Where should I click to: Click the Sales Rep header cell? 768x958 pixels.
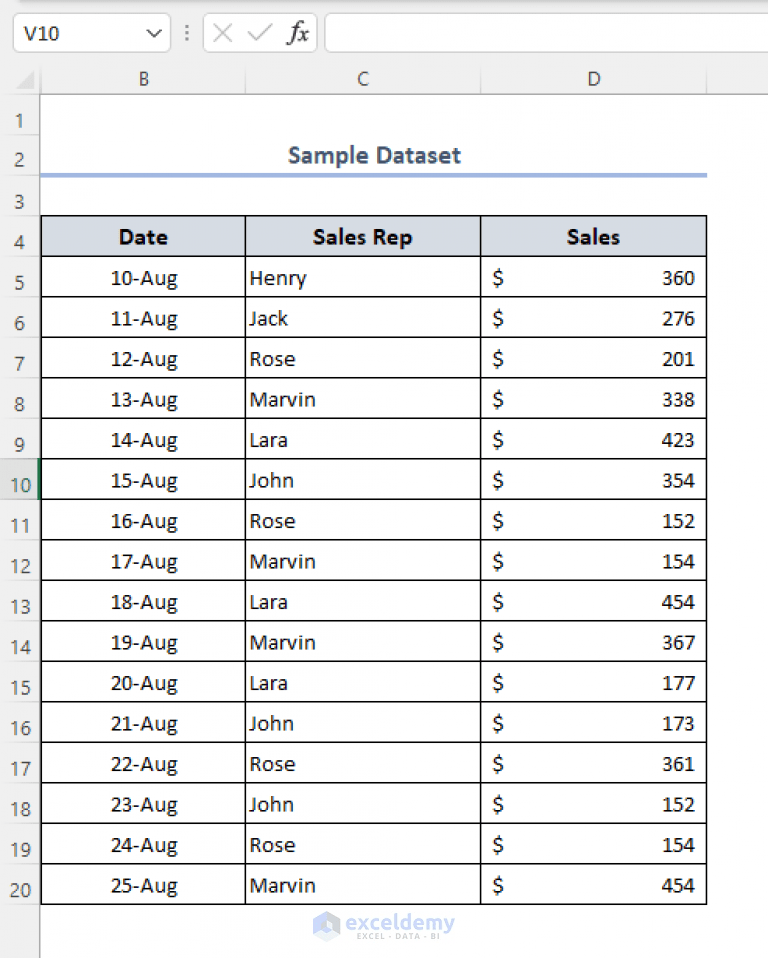[x=362, y=237]
